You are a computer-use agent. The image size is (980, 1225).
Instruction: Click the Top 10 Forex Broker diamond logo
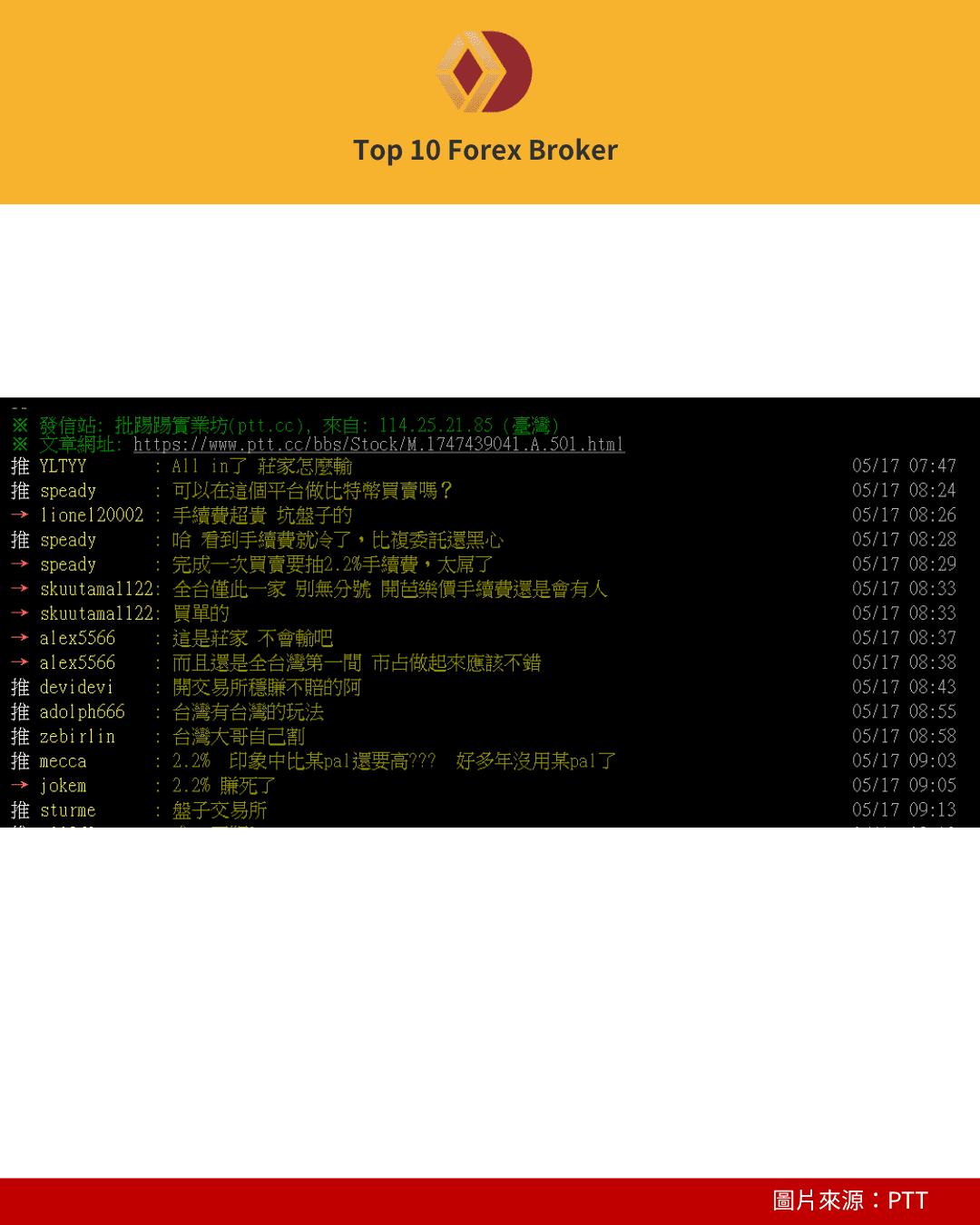pos(484,71)
